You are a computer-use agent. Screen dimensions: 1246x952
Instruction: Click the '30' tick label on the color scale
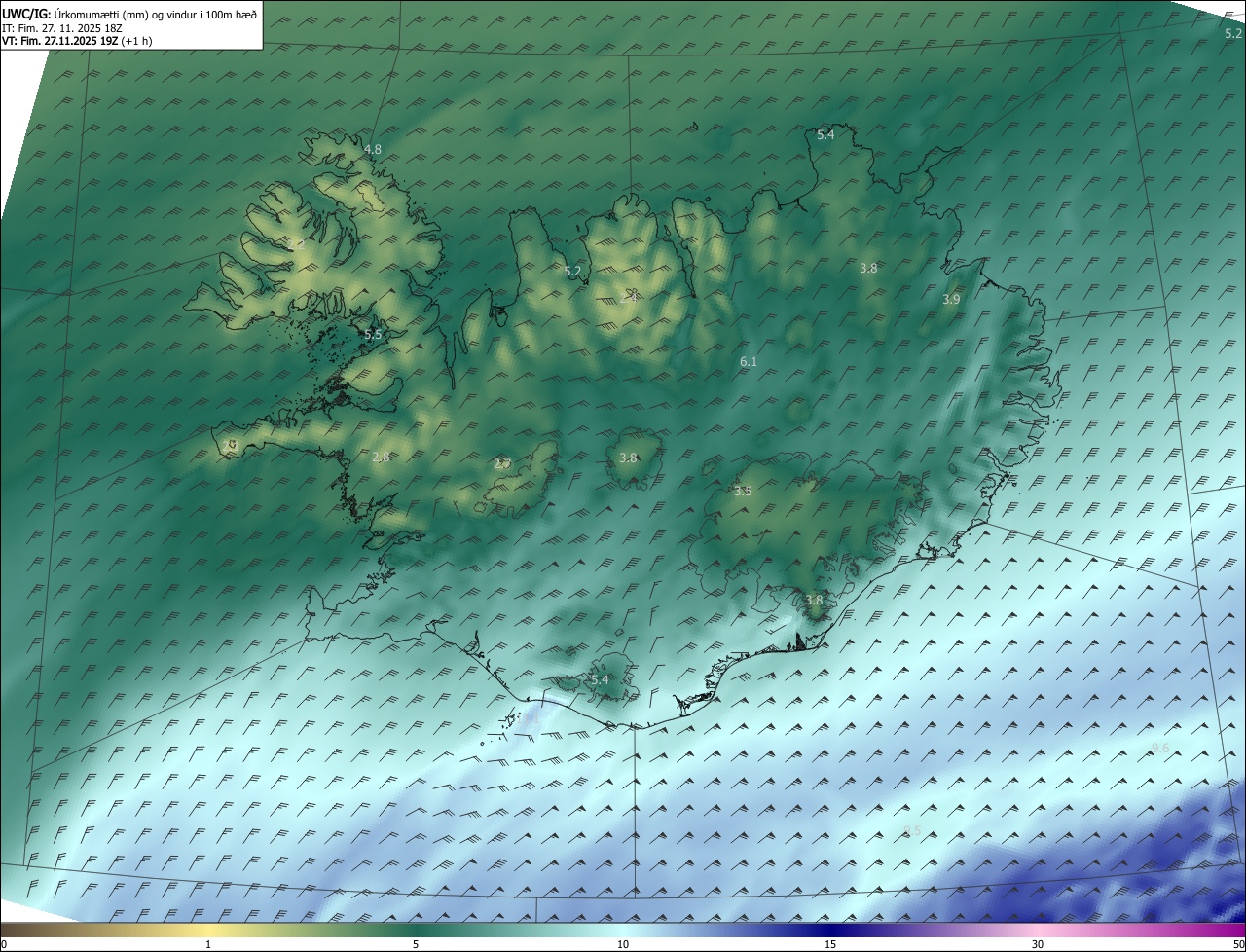pyautogui.click(x=1038, y=945)
